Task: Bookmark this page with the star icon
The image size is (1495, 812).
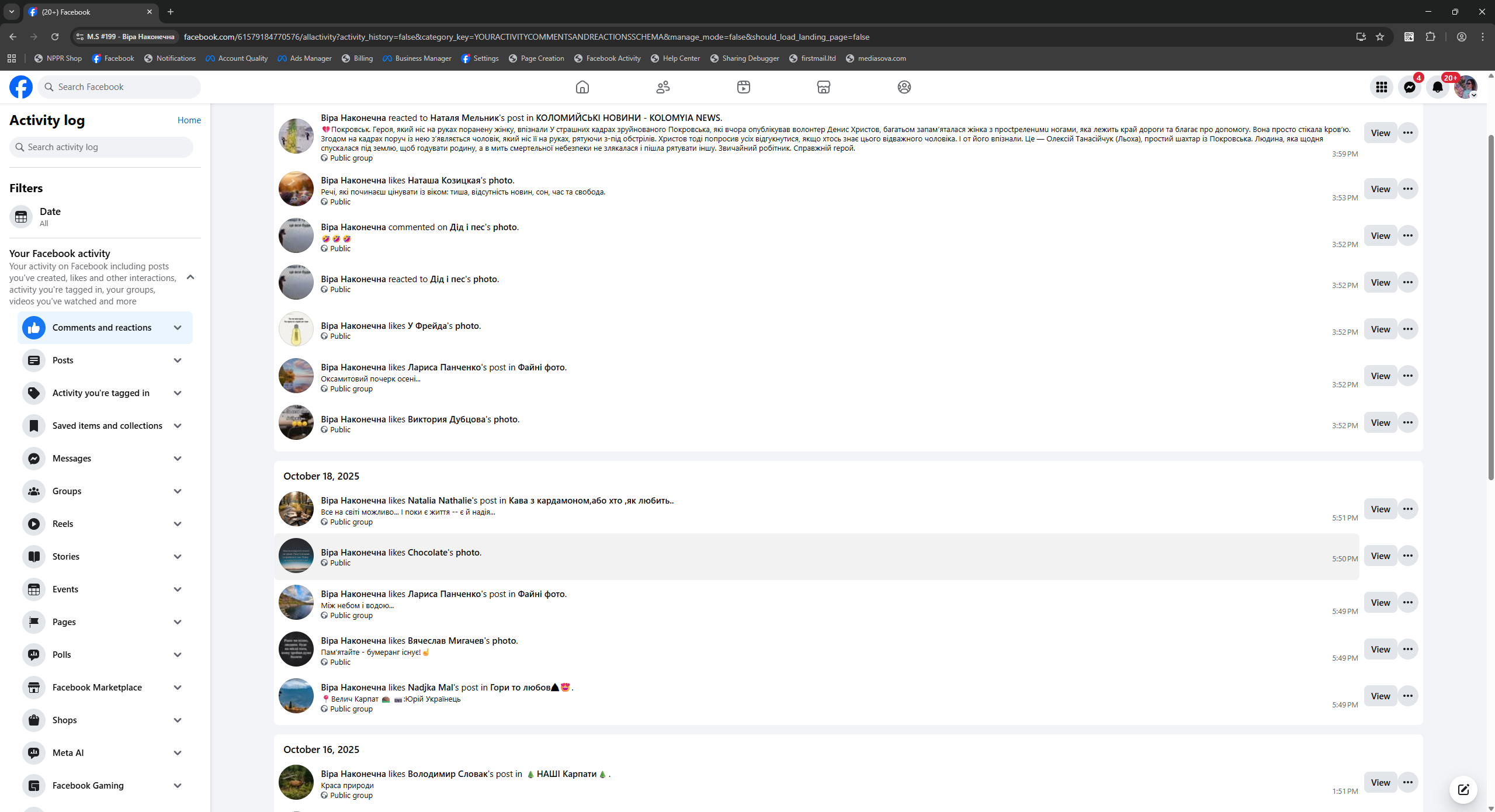Action: click(x=1380, y=37)
